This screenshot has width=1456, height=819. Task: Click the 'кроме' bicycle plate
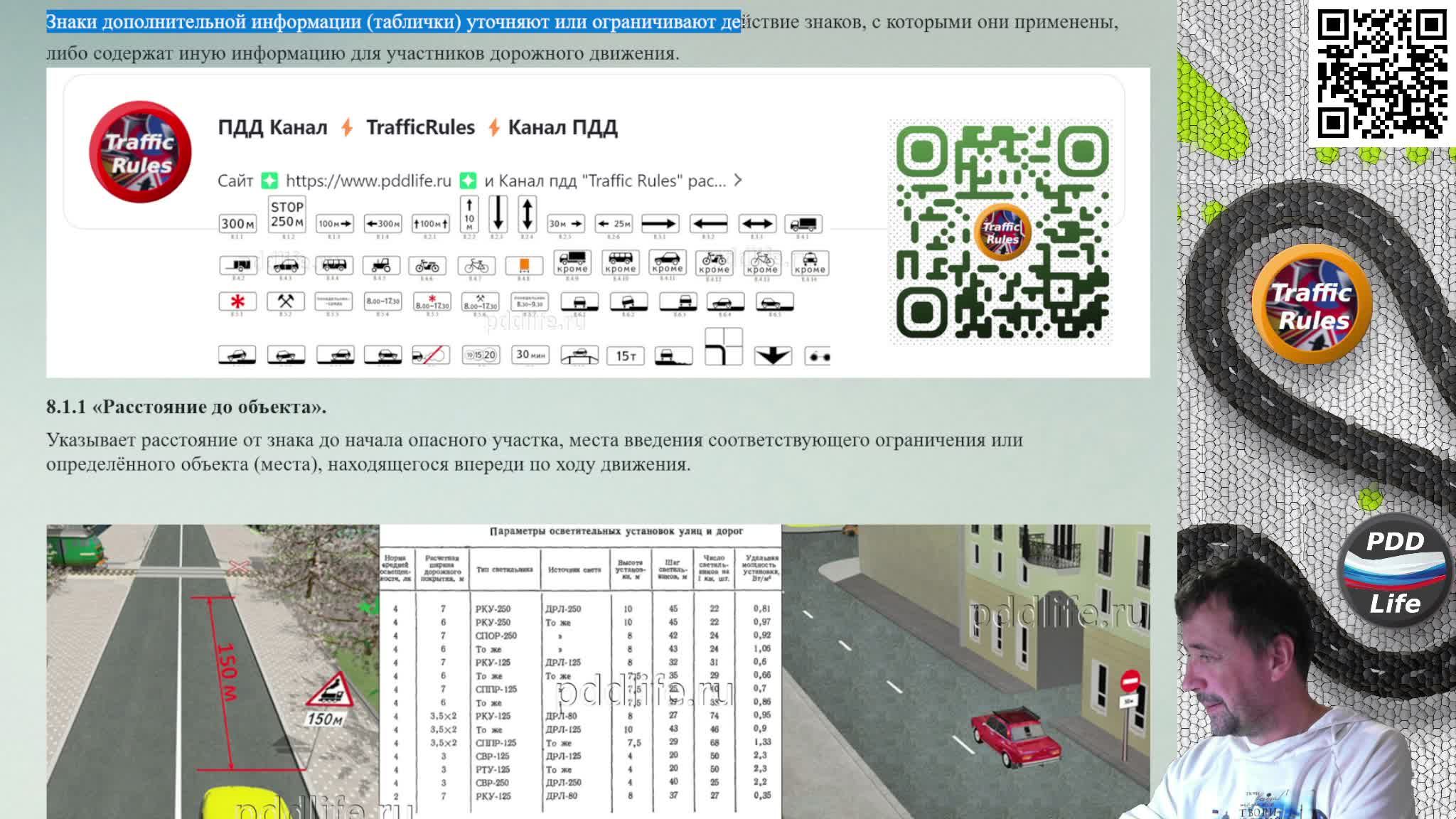pyautogui.click(x=762, y=262)
